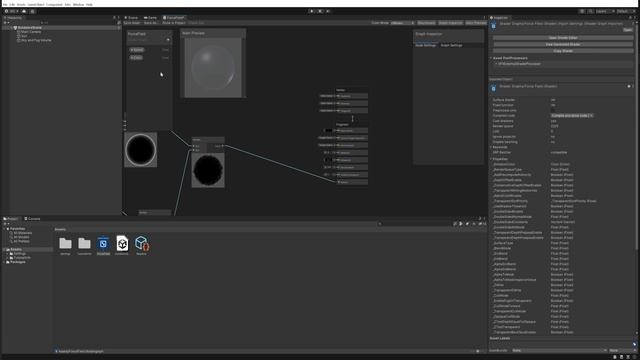Screen dimensions: 640x360
Task: Click View Generated Shader button
Action: (563, 44)
